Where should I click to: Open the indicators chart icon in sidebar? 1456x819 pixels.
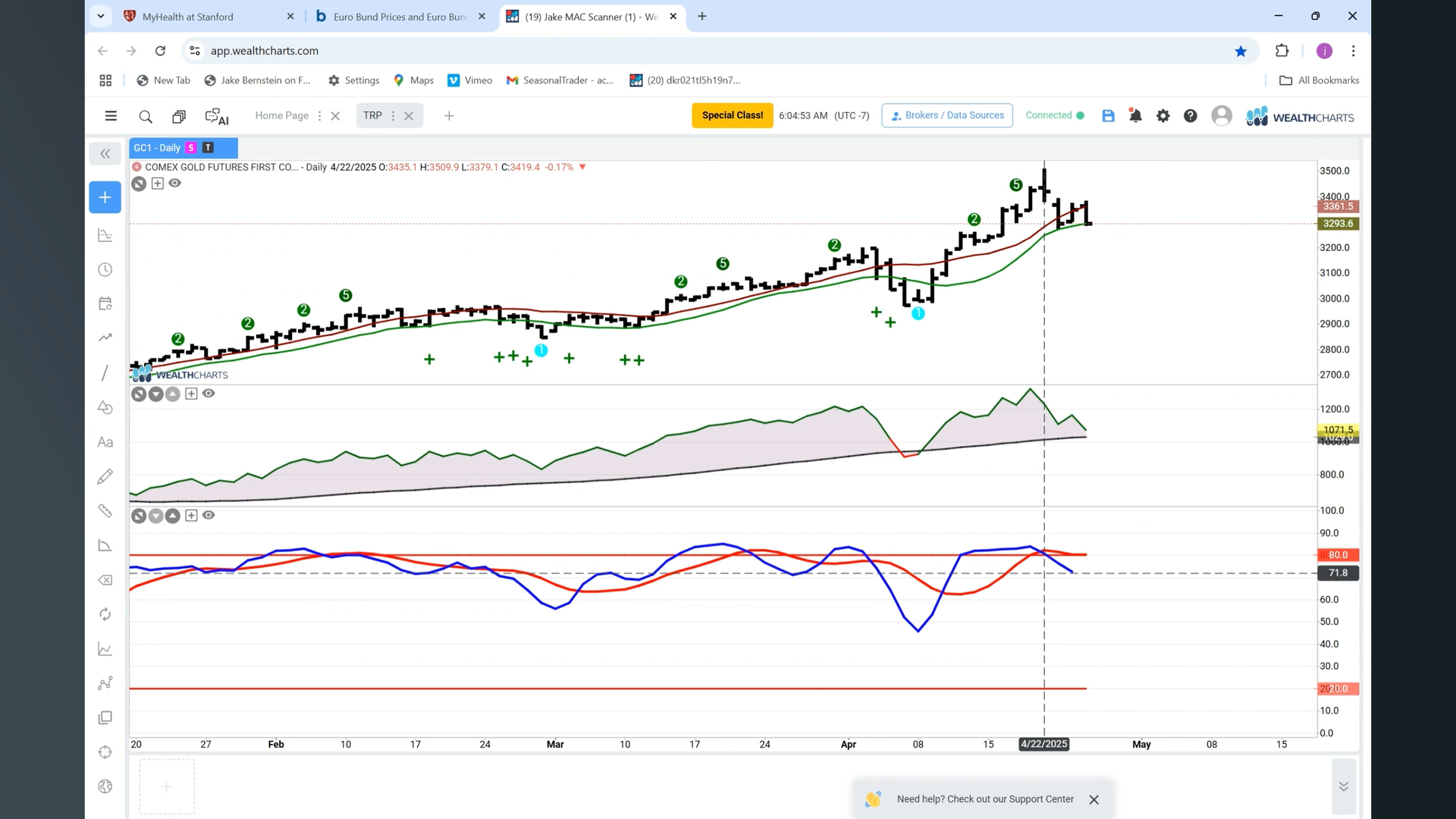pos(105,235)
